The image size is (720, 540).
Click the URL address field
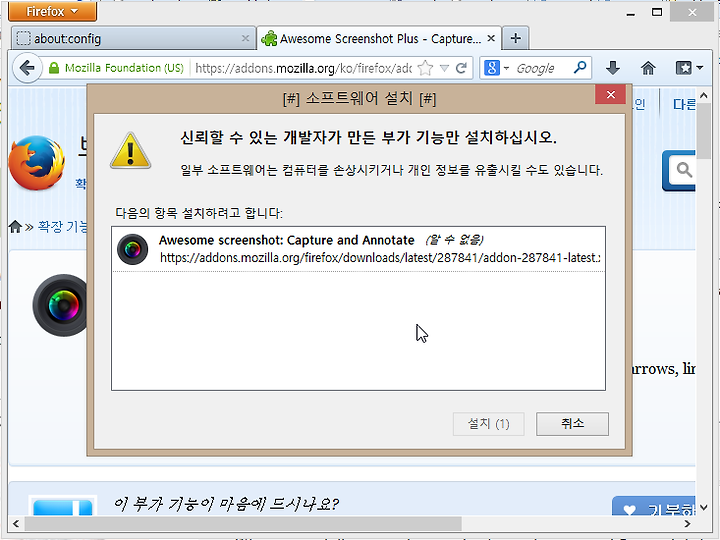[x=303, y=68]
